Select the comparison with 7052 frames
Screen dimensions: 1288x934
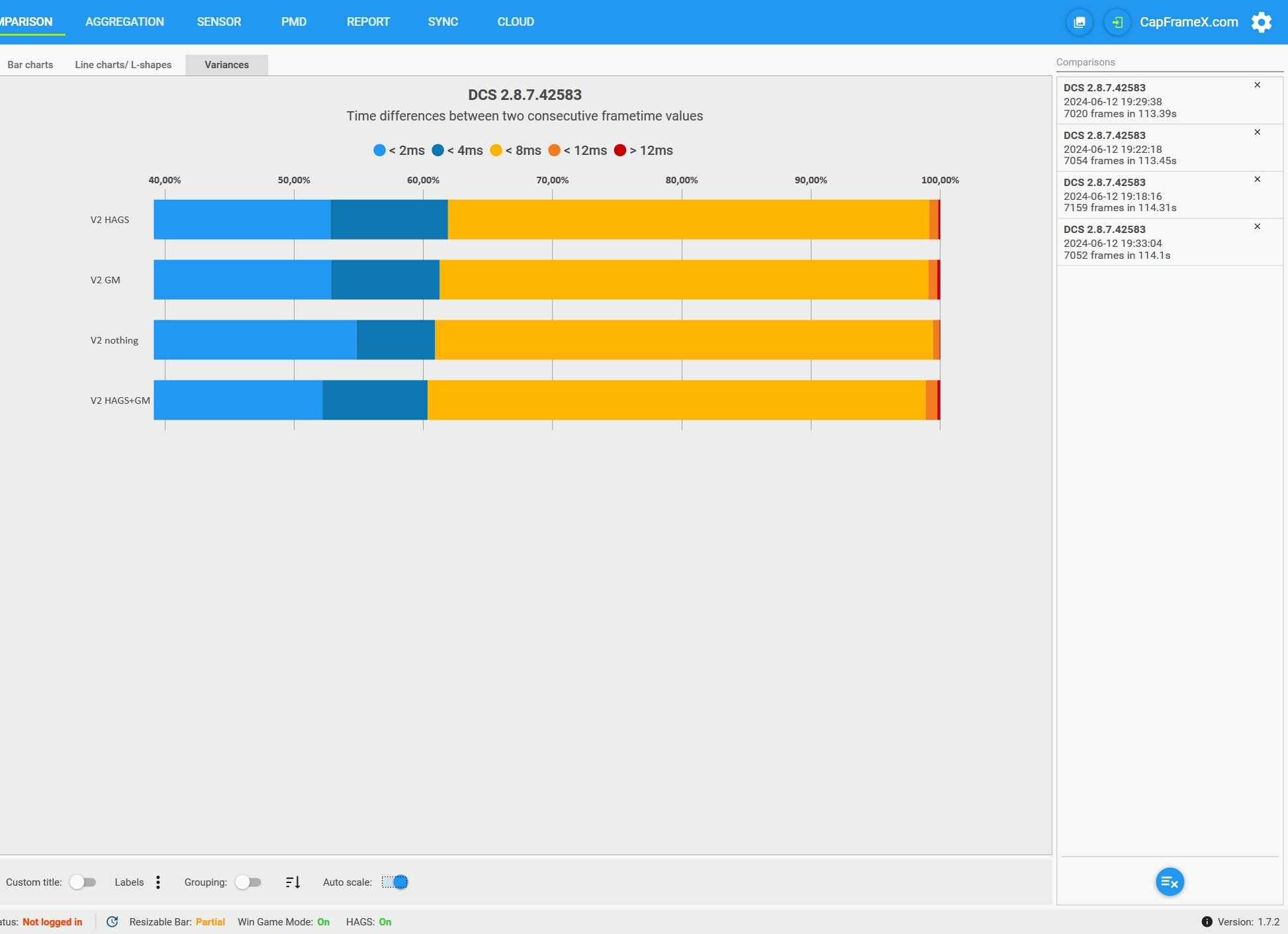1170,242
